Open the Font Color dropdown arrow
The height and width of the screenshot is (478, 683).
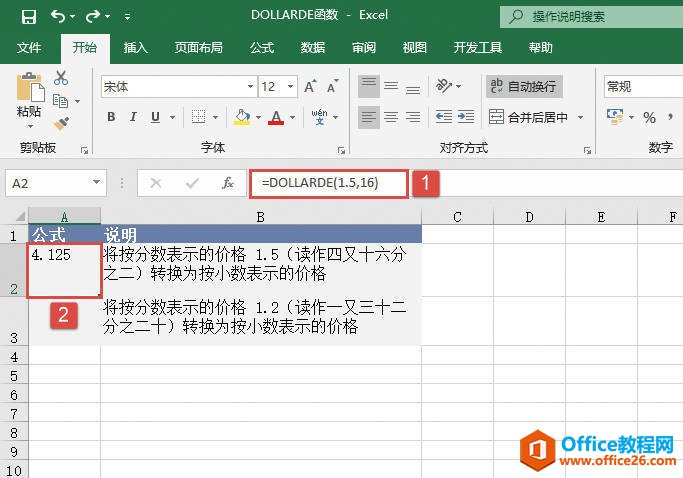(x=292, y=117)
